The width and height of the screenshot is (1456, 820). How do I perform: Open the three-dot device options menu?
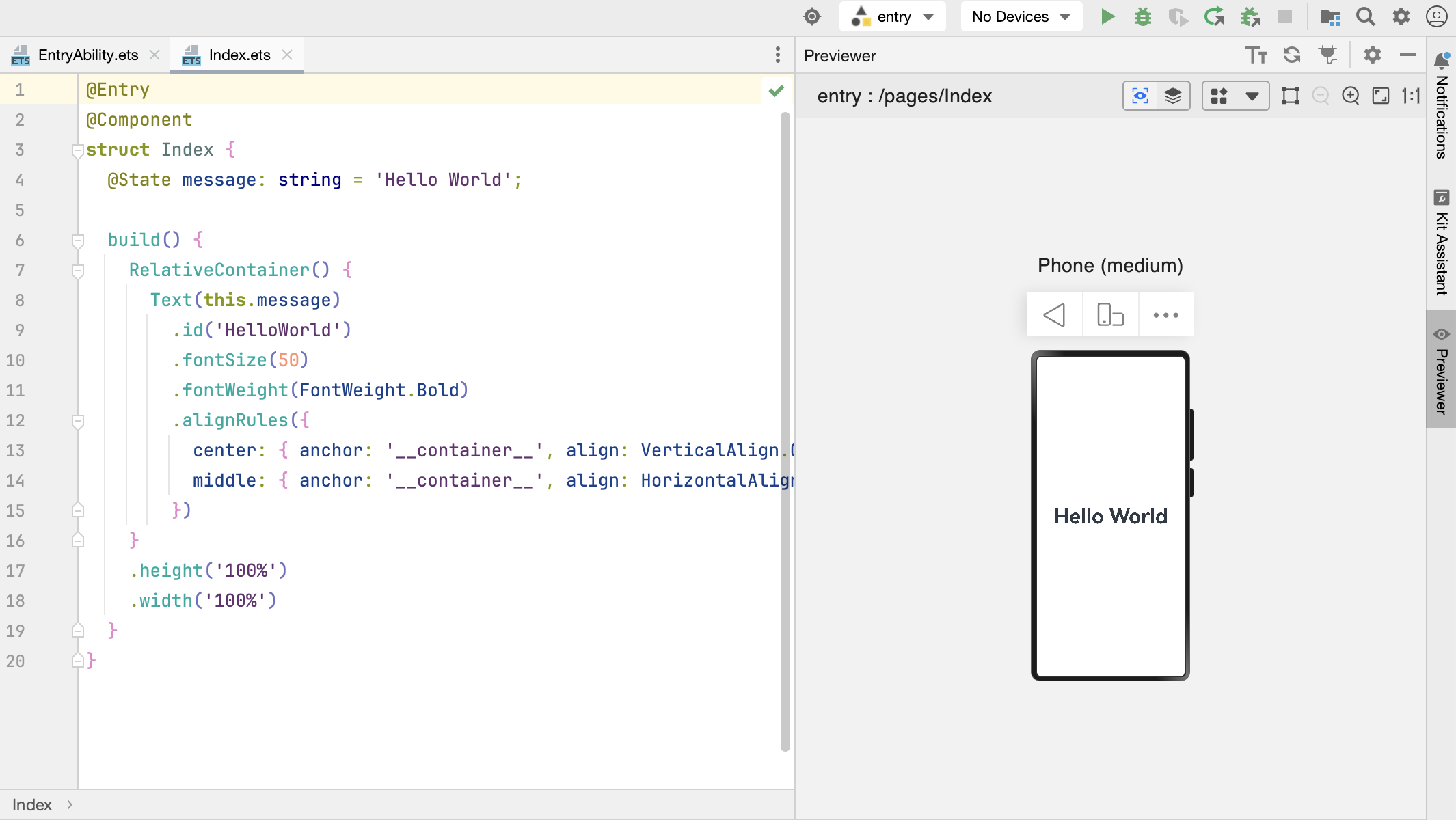tap(1165, 315)
